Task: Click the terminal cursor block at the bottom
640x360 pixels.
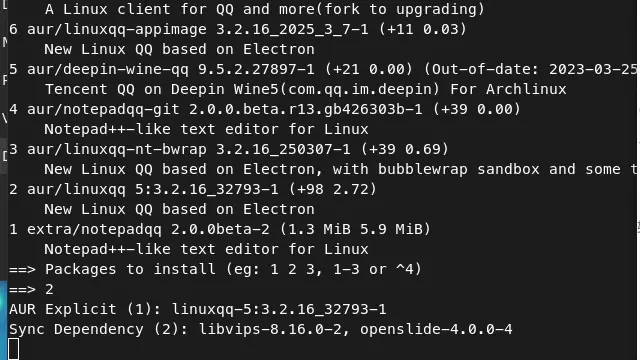Action: 14,349
